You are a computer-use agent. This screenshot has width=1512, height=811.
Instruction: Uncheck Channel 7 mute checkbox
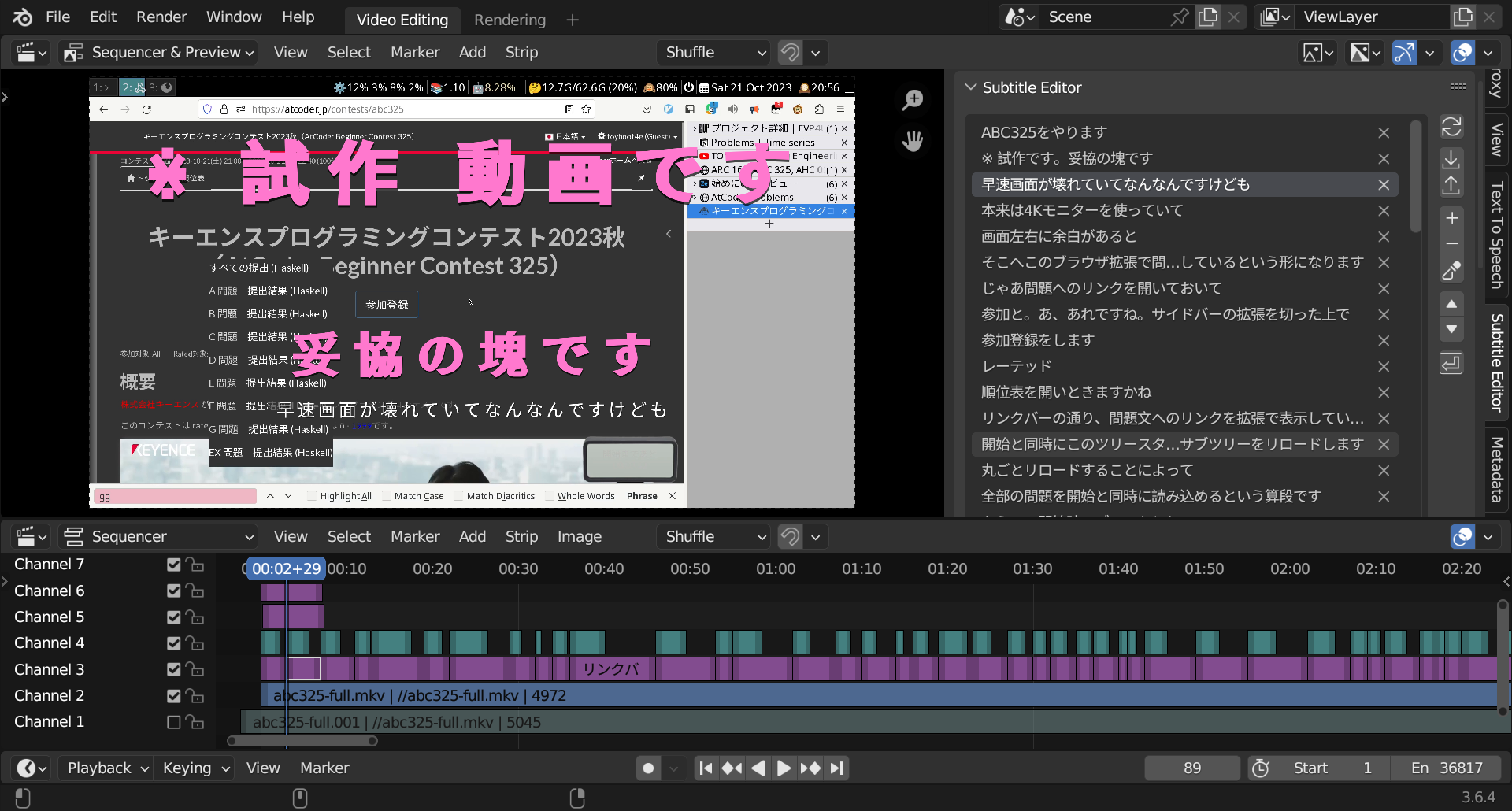click(174, 565)
